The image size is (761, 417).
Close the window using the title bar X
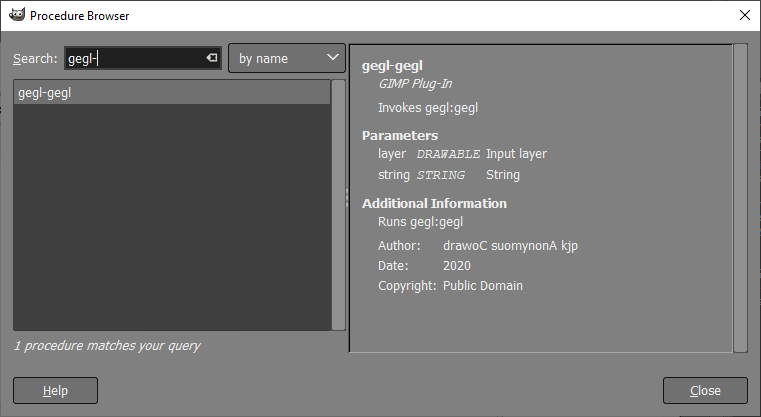744,15
